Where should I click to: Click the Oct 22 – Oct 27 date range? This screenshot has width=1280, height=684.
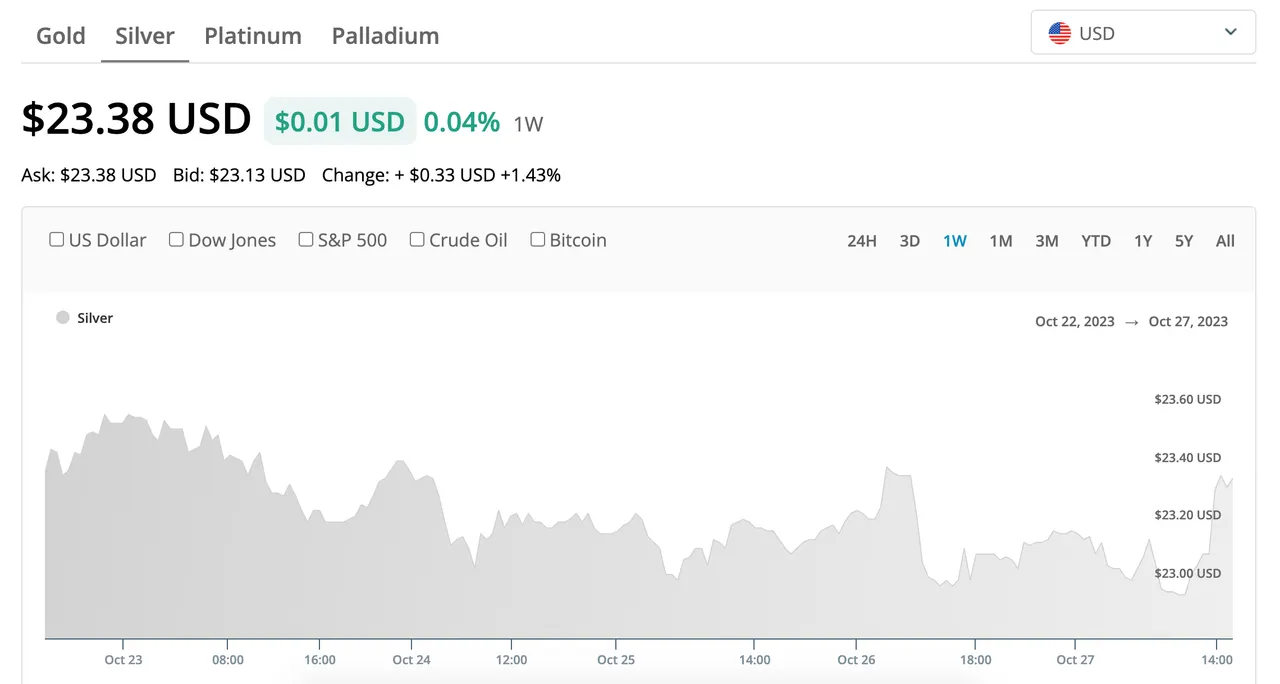pyautogui.click(x=1131, y=322)
